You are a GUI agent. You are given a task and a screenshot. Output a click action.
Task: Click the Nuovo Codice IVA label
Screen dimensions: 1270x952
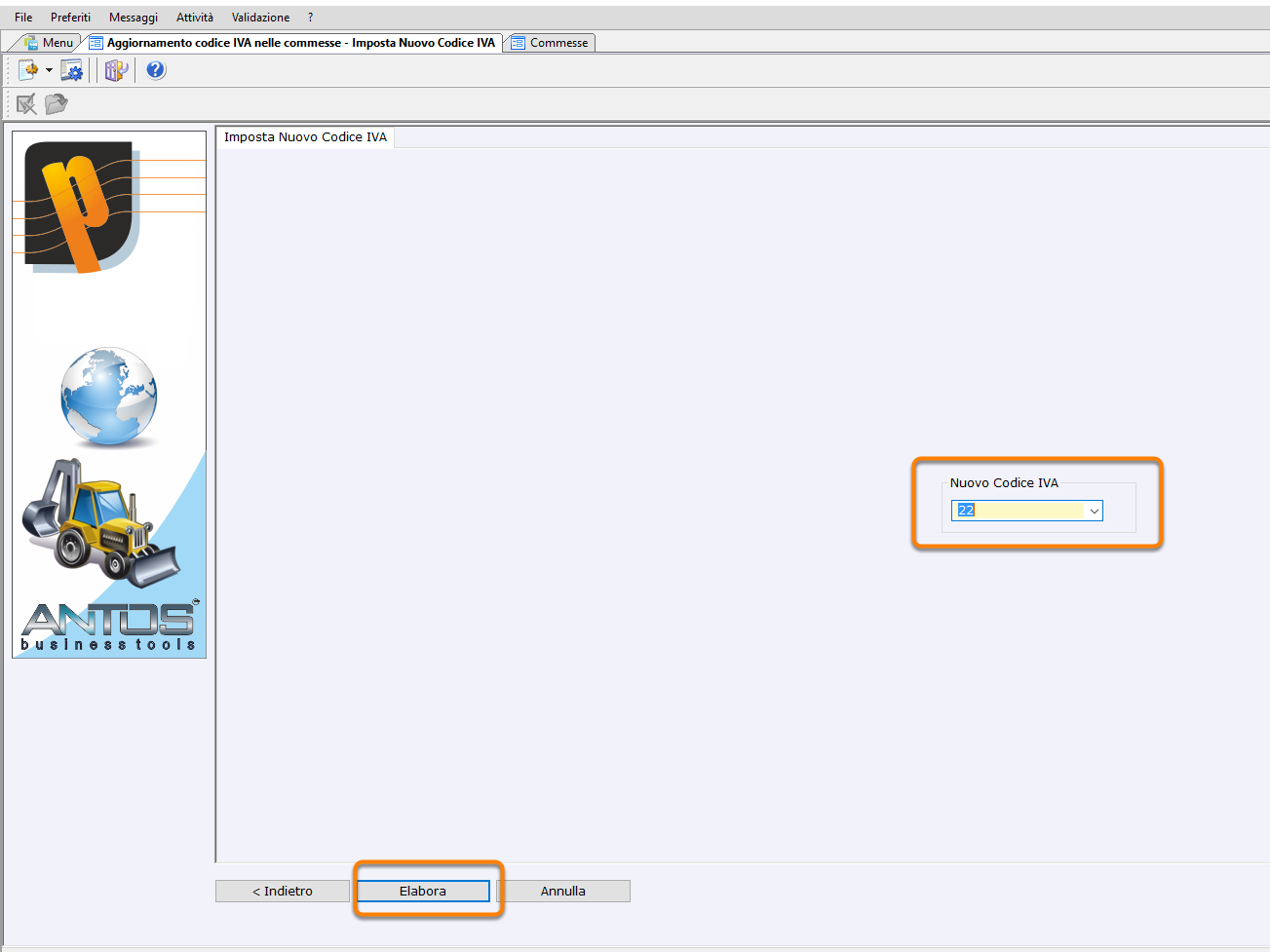click(1004, 483)
